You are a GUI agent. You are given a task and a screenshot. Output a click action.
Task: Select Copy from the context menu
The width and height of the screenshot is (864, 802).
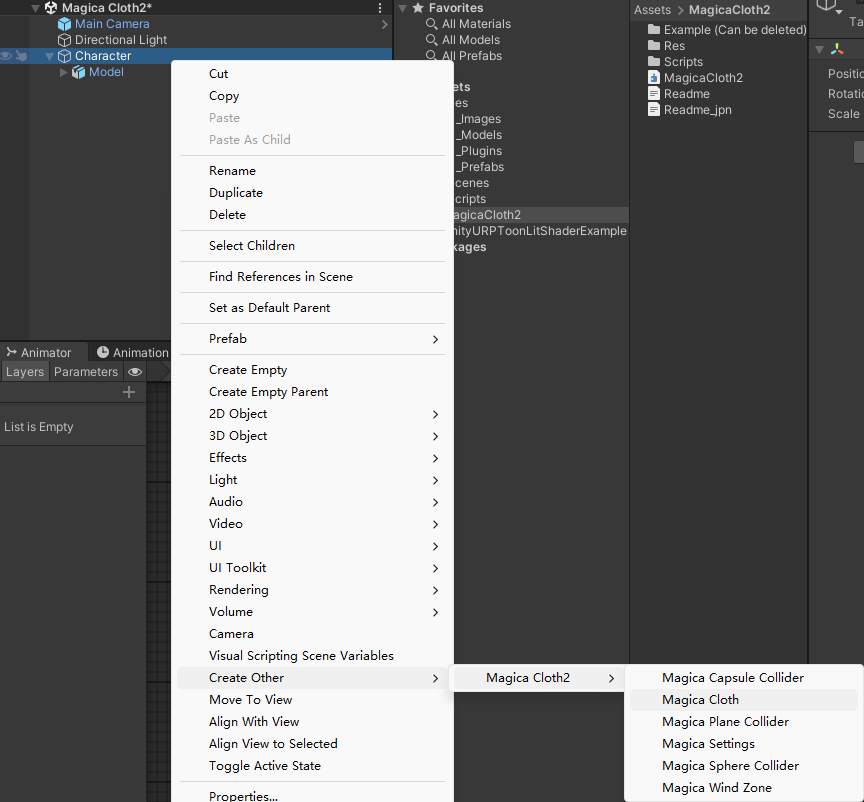point(312,96)
